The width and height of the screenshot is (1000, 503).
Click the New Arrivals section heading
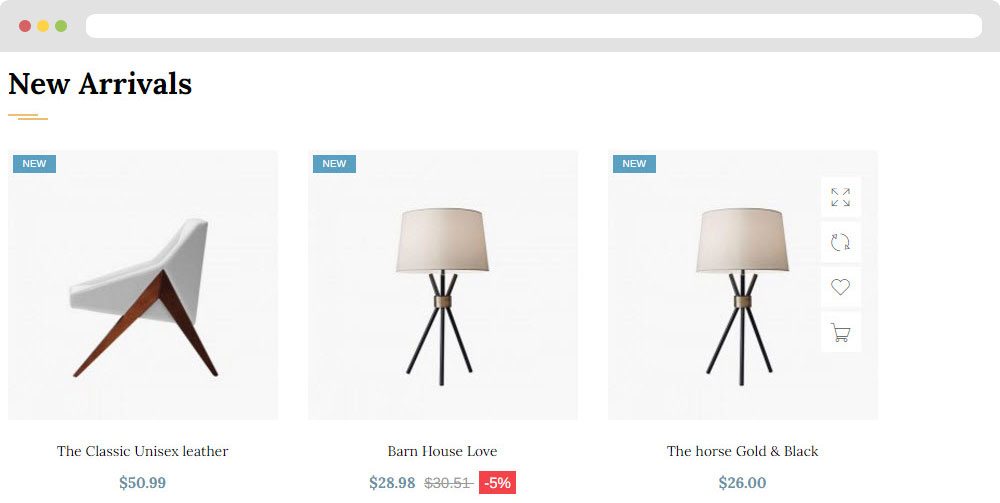coord(100,84)
